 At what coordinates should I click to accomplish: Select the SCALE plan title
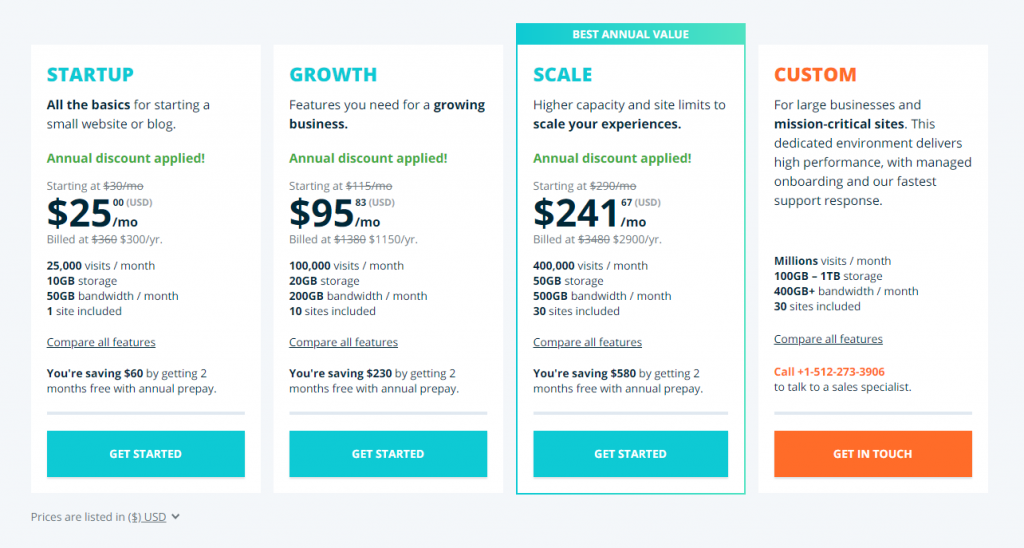pos(562,75)
